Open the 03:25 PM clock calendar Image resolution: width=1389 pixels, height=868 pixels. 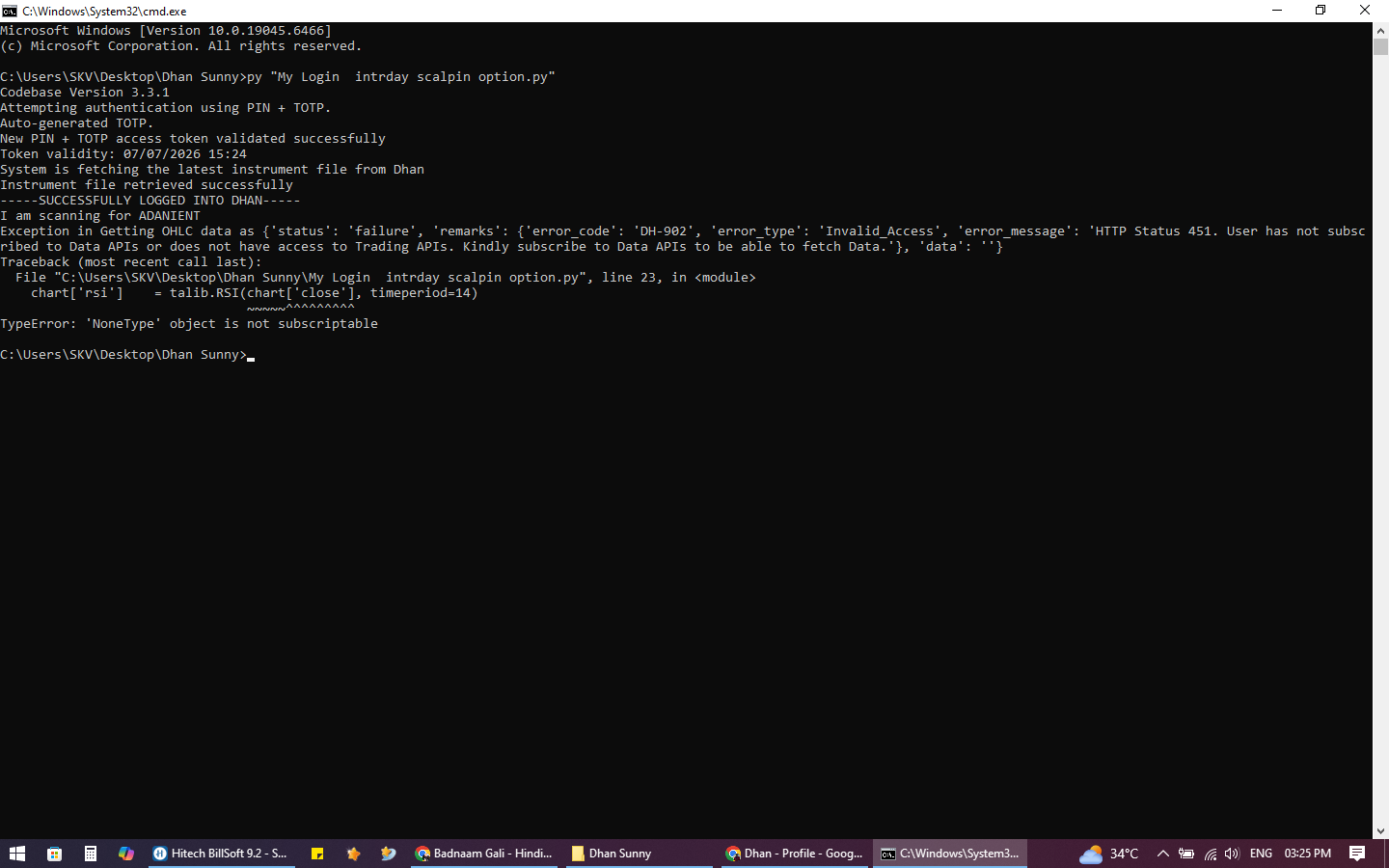1307,854
